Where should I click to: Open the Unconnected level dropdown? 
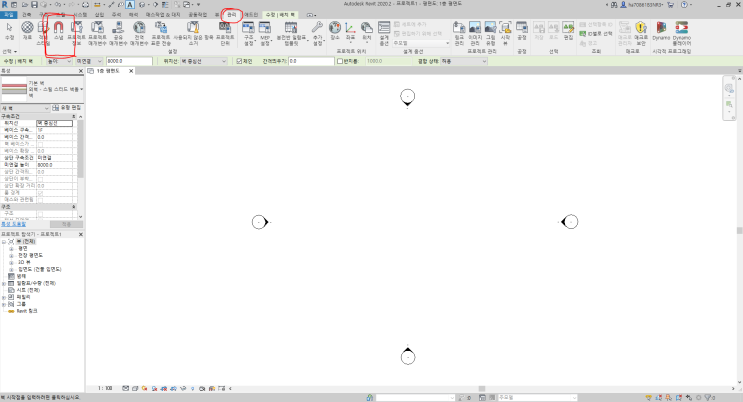click(89, 61)
